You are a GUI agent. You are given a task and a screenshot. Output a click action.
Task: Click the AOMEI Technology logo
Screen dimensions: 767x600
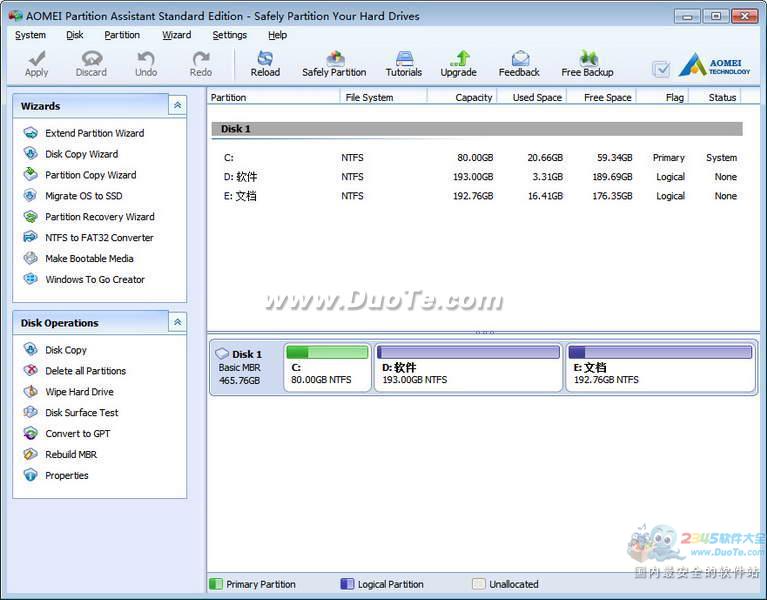click(x=714, y=65)
